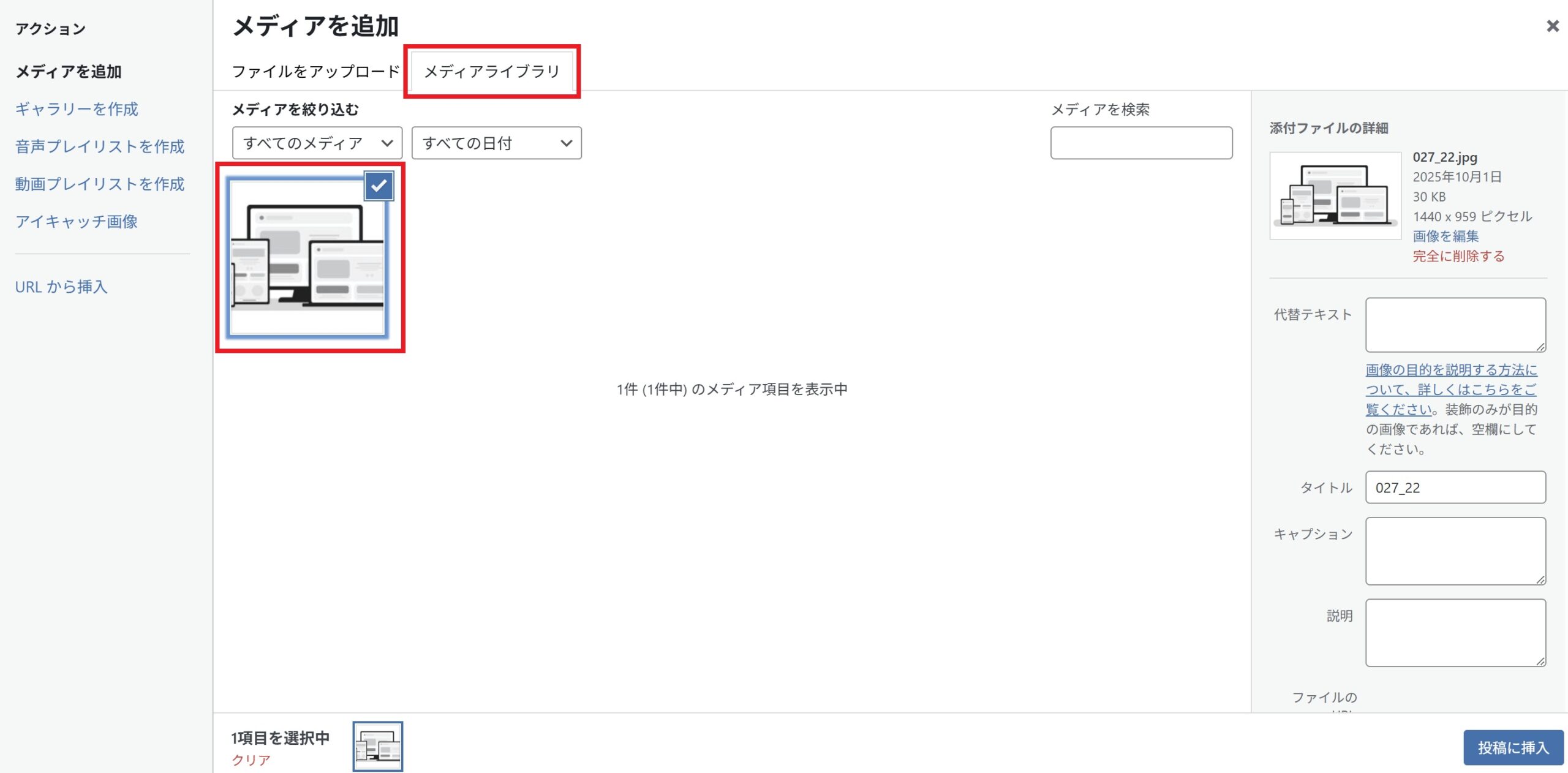Open ギャラリーを作成 in the sidebar

pos(77,109)
